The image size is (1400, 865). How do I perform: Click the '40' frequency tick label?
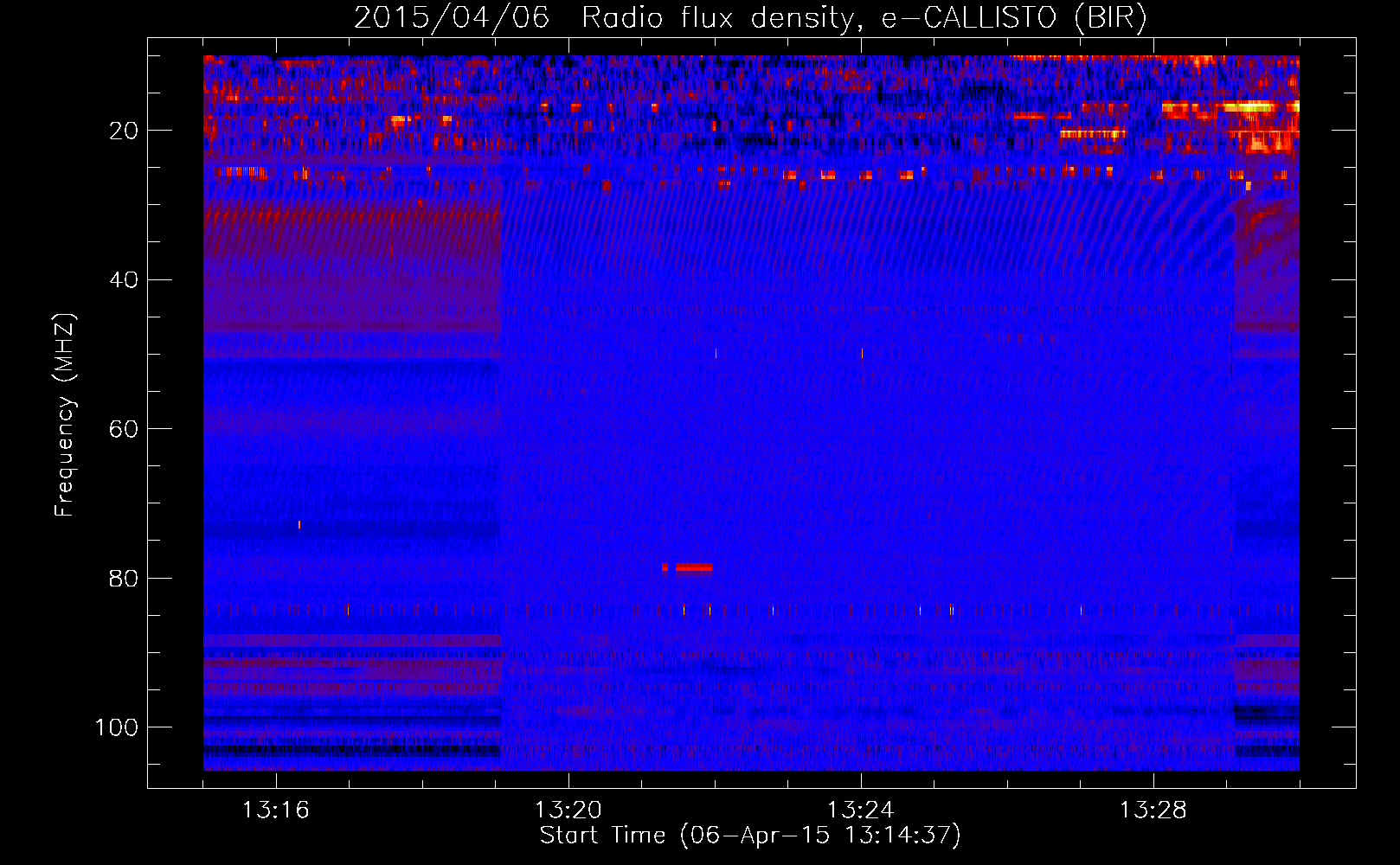tap(125, 280)
